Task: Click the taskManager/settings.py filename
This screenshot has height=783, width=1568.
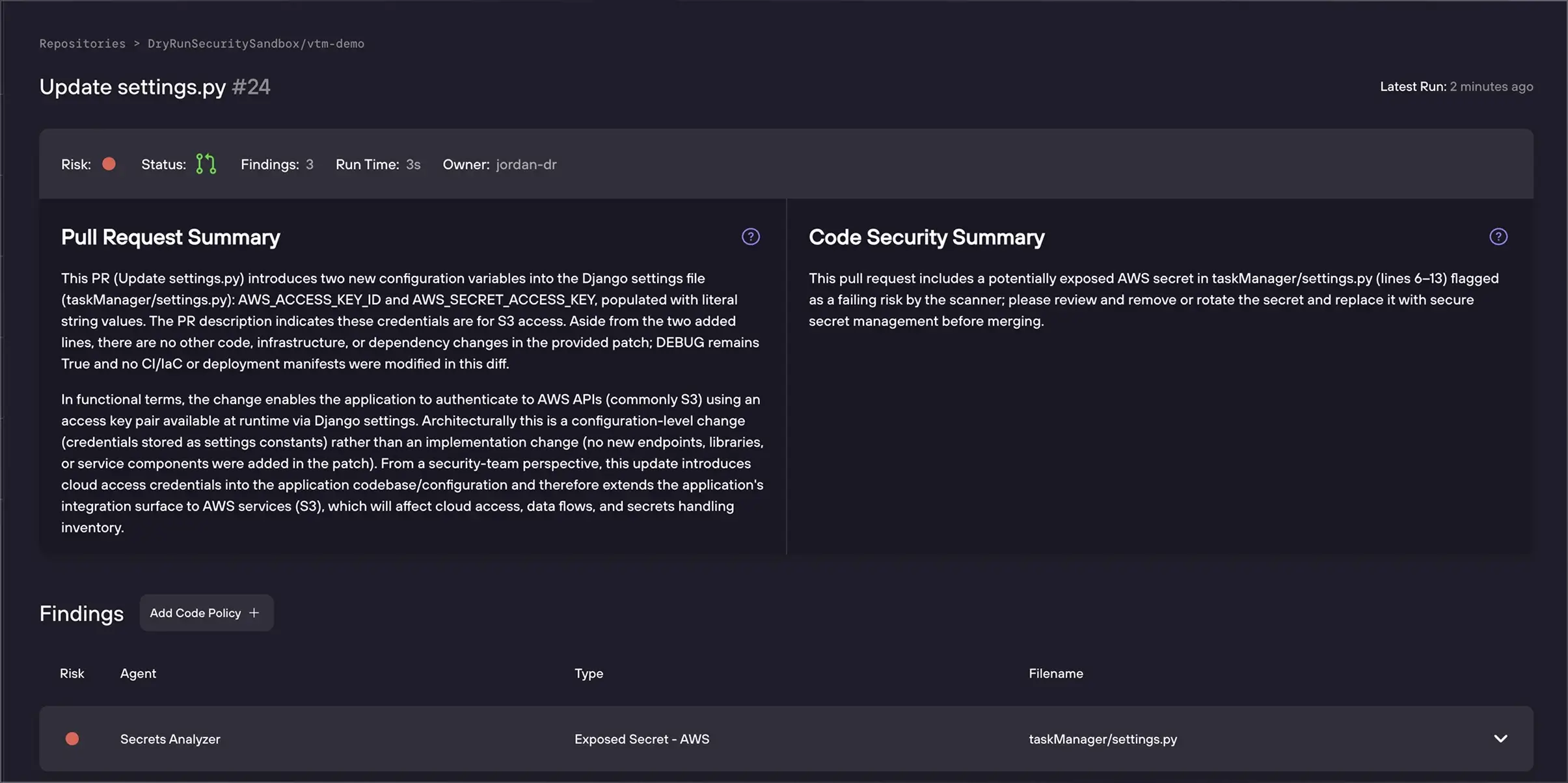Action: tap(1102, 739)
